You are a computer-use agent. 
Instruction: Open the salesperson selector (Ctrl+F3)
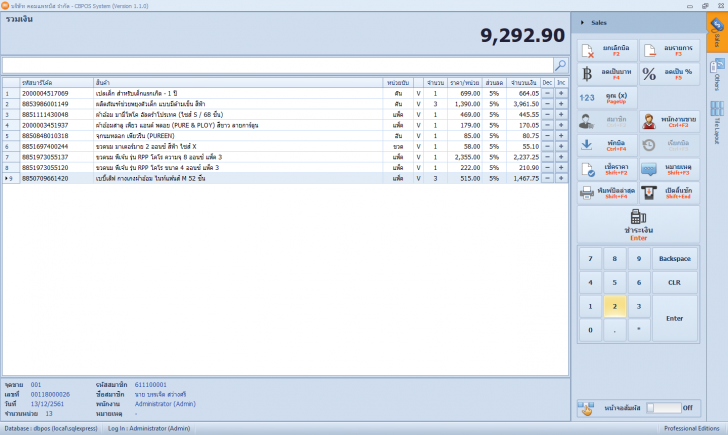[x=669, y=122]
